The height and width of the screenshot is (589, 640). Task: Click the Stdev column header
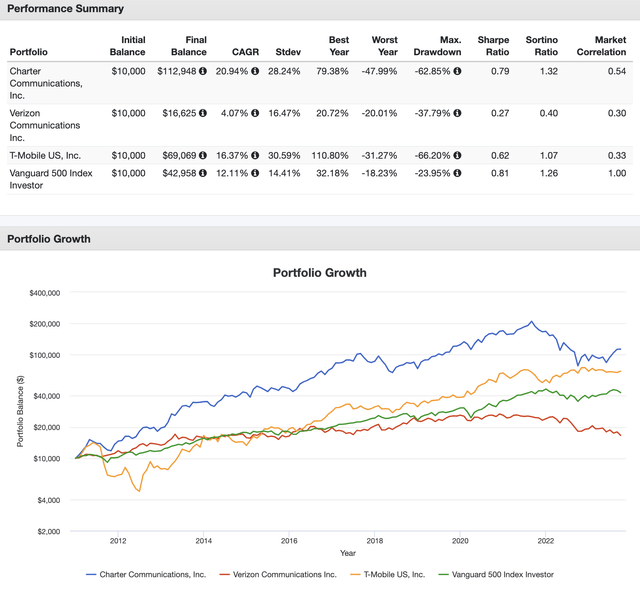pos(288,52)
